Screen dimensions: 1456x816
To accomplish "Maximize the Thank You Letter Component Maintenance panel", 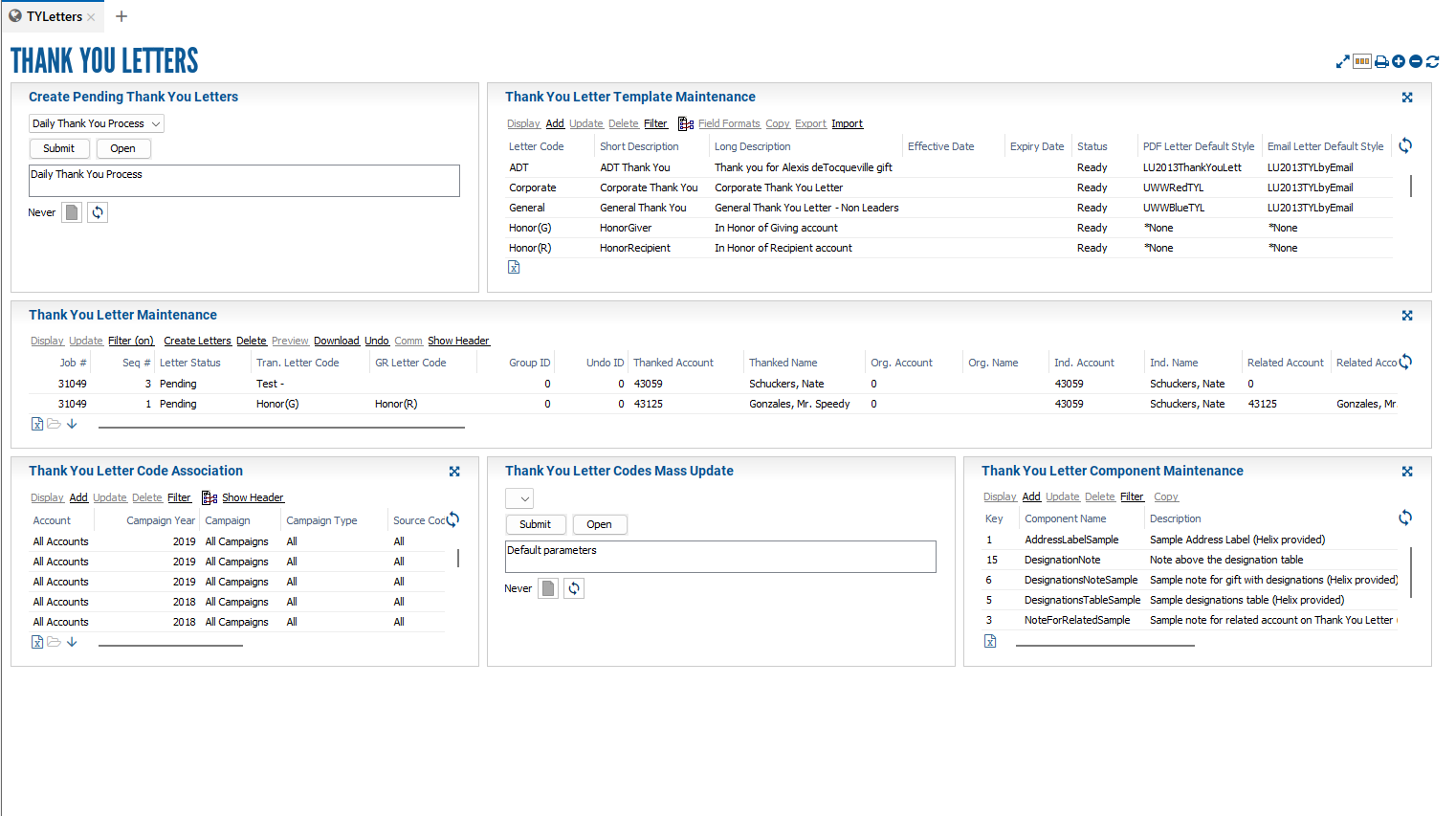I will coord(1407,472).
